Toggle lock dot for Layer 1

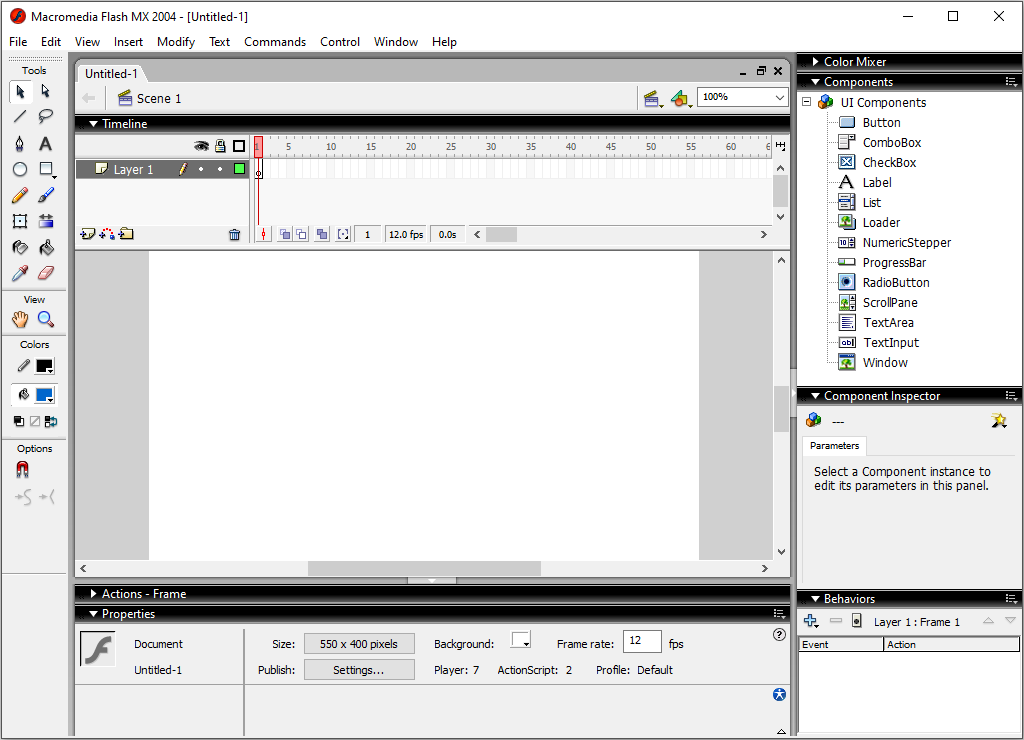[220, 169]
